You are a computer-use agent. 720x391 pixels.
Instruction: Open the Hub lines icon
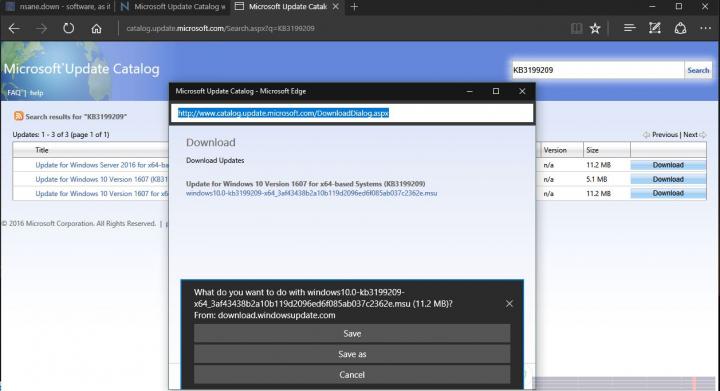point(630,28)
